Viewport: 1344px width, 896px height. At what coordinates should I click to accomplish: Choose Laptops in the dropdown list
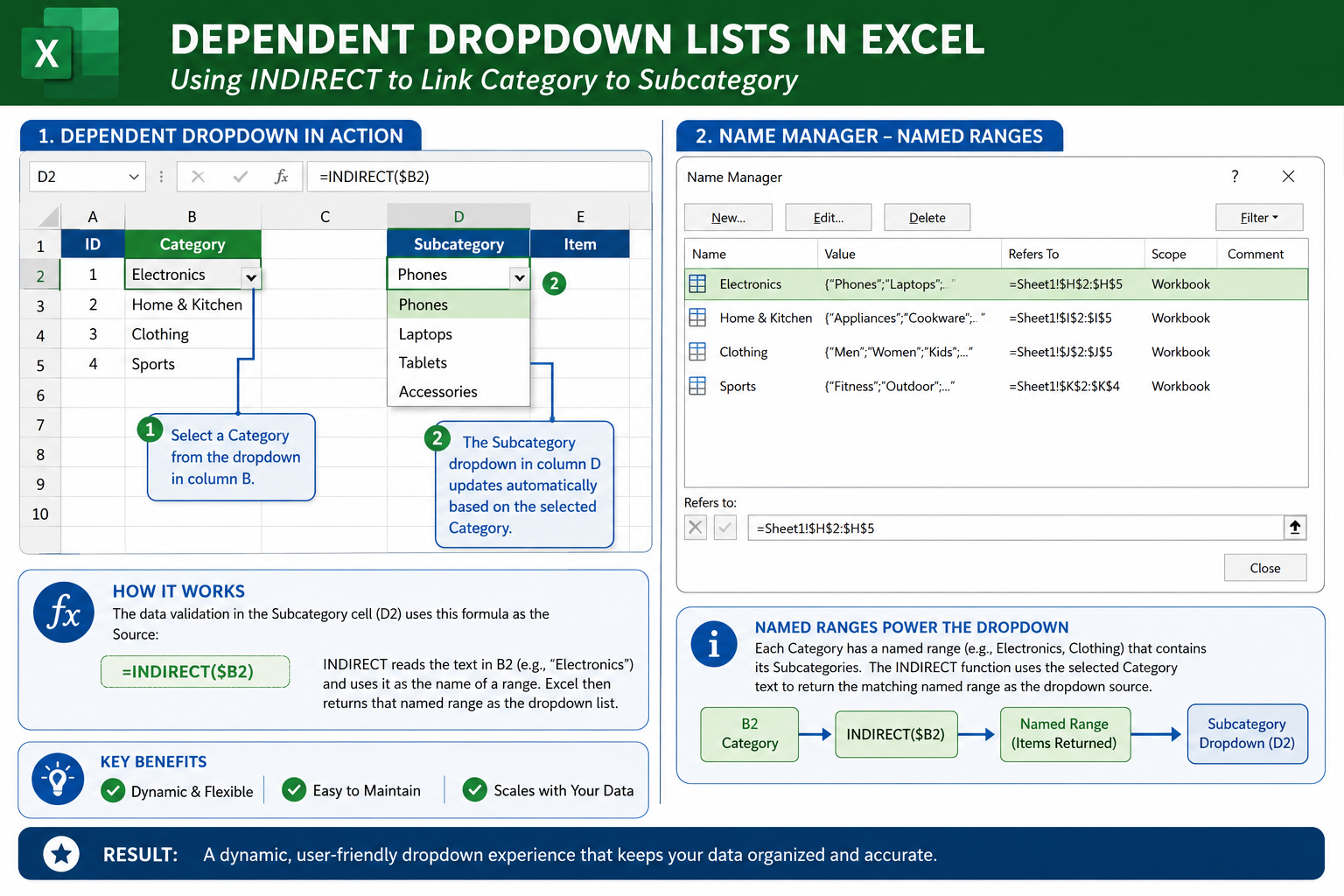[458, 334]
